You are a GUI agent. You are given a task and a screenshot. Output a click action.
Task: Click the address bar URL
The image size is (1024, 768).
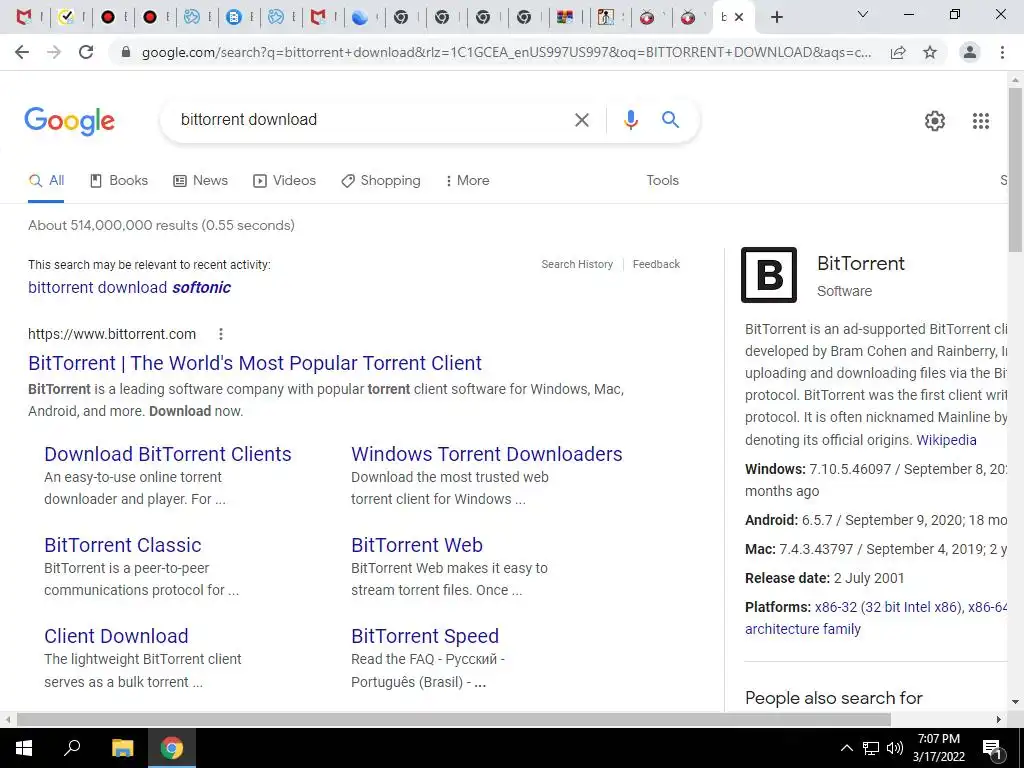506,53
